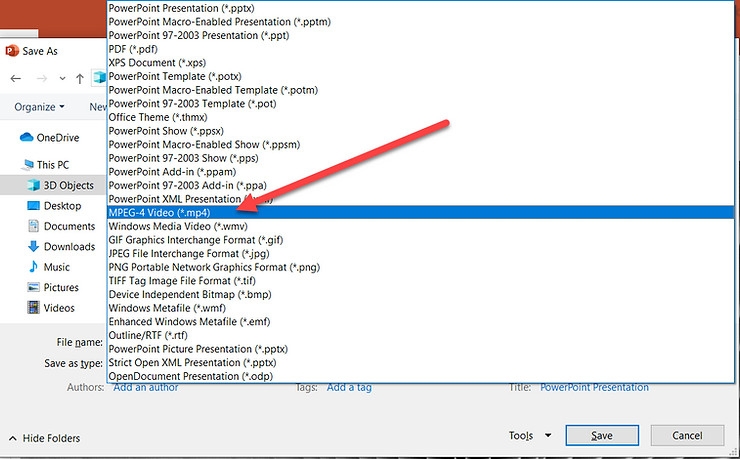Select PowerPoint Show (*.ppsx) option
This screenshot has width=740, height=459.
(x=420, y=131)
